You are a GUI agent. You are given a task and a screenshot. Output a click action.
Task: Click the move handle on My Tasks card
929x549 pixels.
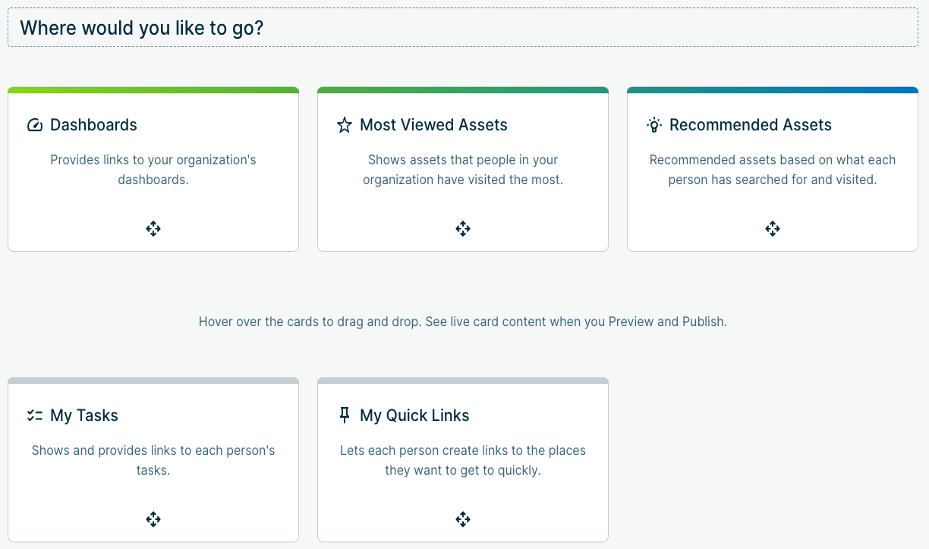pos(153,519)
